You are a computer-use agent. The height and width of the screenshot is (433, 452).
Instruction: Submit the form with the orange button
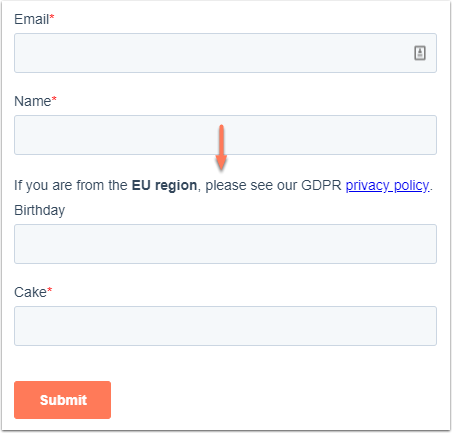click(62, 400)
